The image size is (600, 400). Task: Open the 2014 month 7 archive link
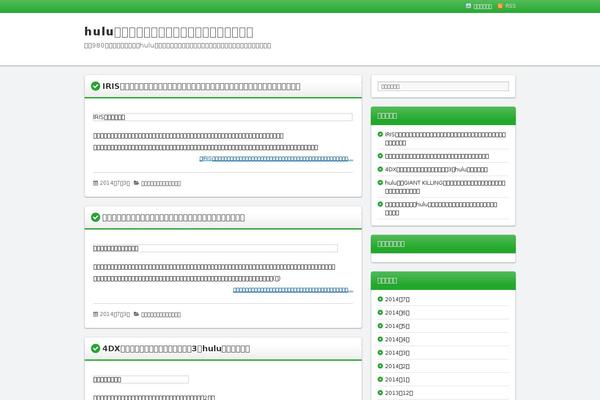point(397,299)
